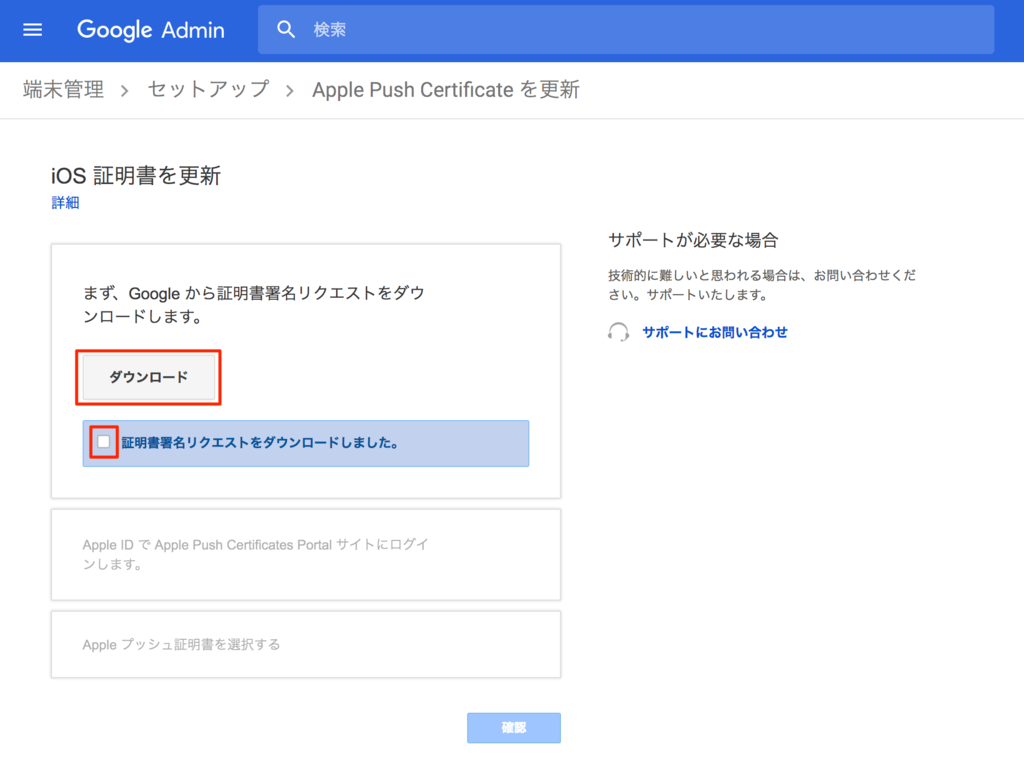
Task: Open the 詳細 link
Action: 65,203
